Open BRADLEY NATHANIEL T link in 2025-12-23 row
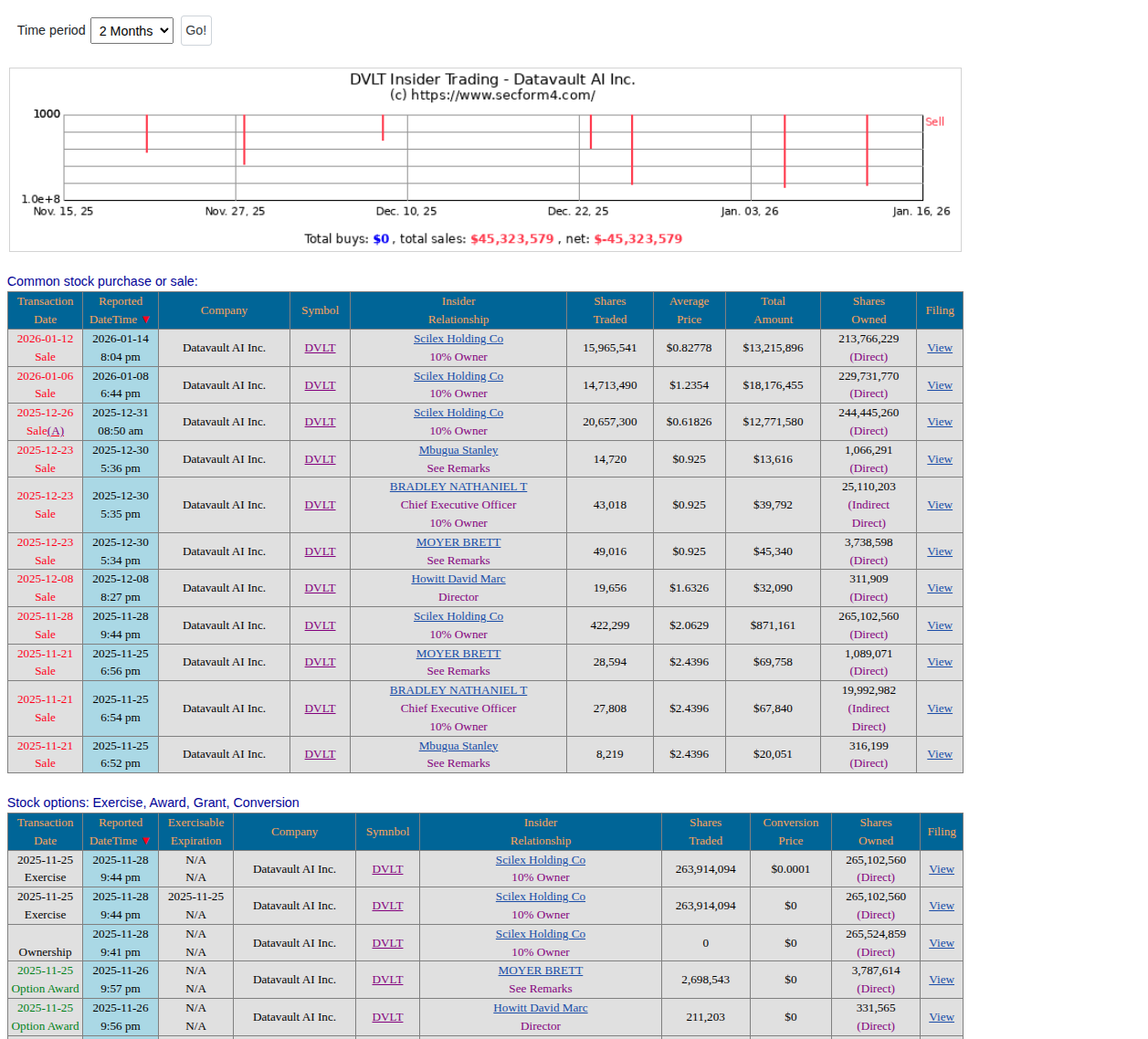Viewport: 1148px width, 1039px height. (458, 487)
